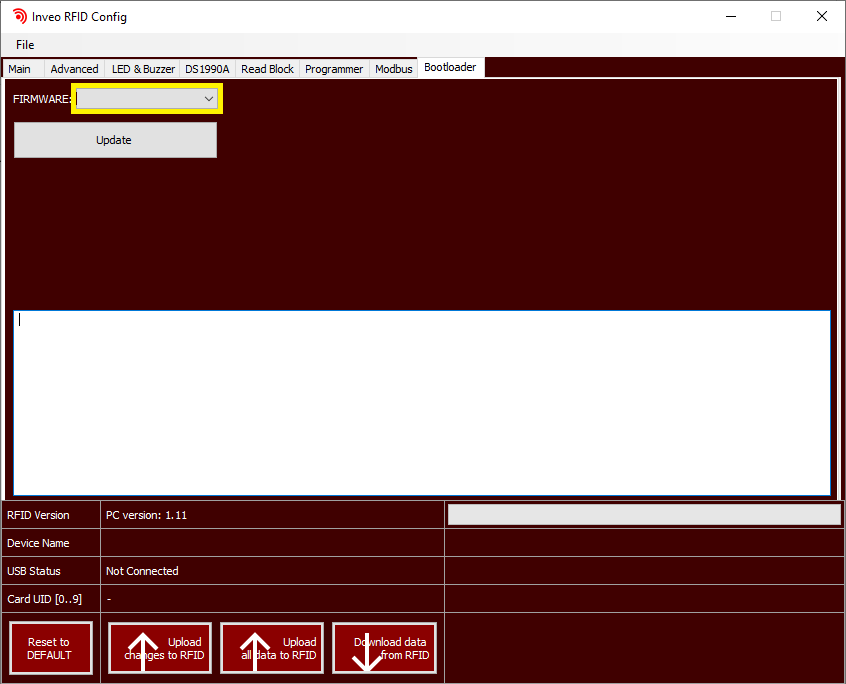The width and height of the screenshot is (846, 684).
Task: Click the Download data from RFID arrow
Action: (368, 649)
